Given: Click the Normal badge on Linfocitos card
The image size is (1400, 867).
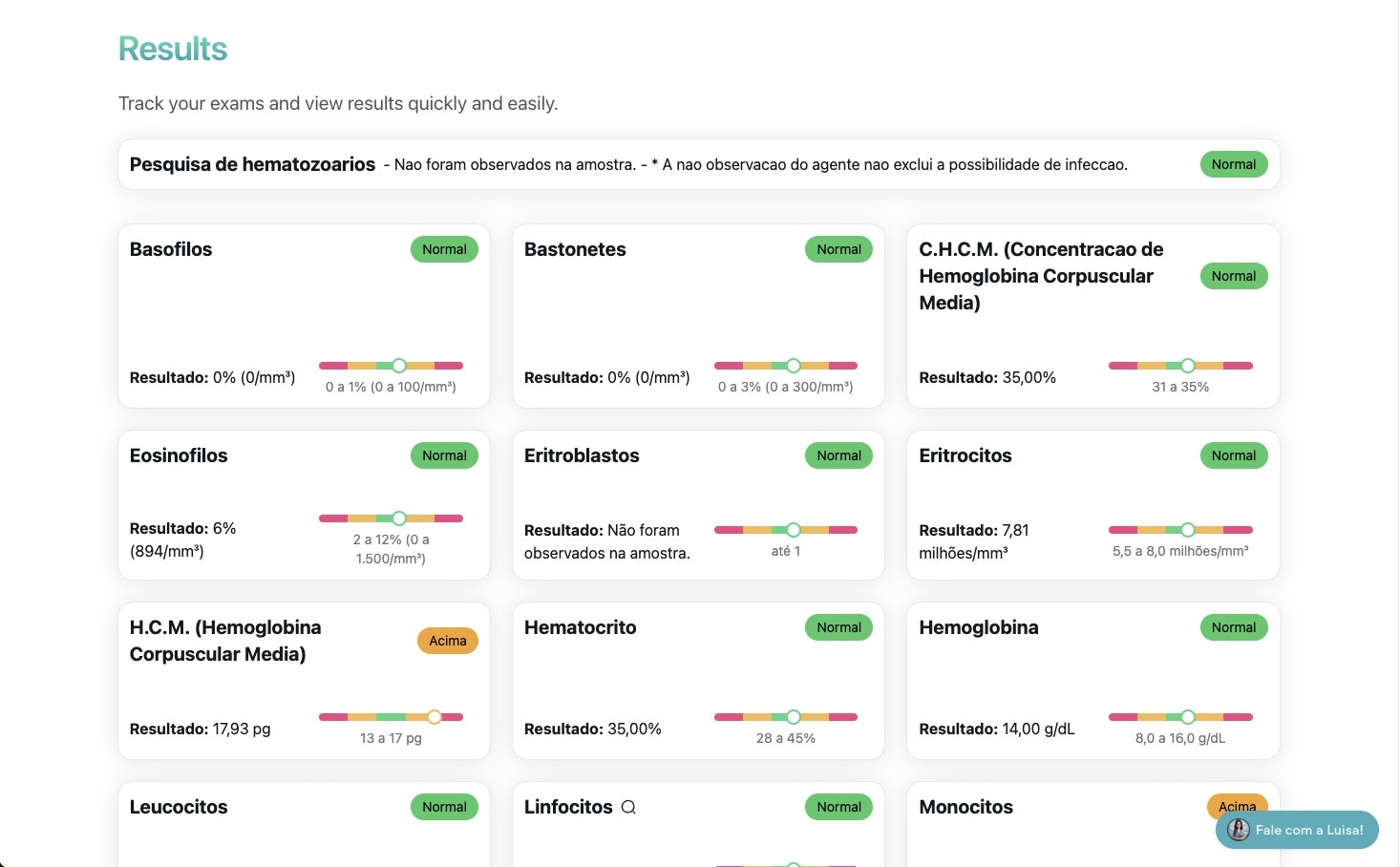Looking at the screenshot, I should (x=839, y=807).
